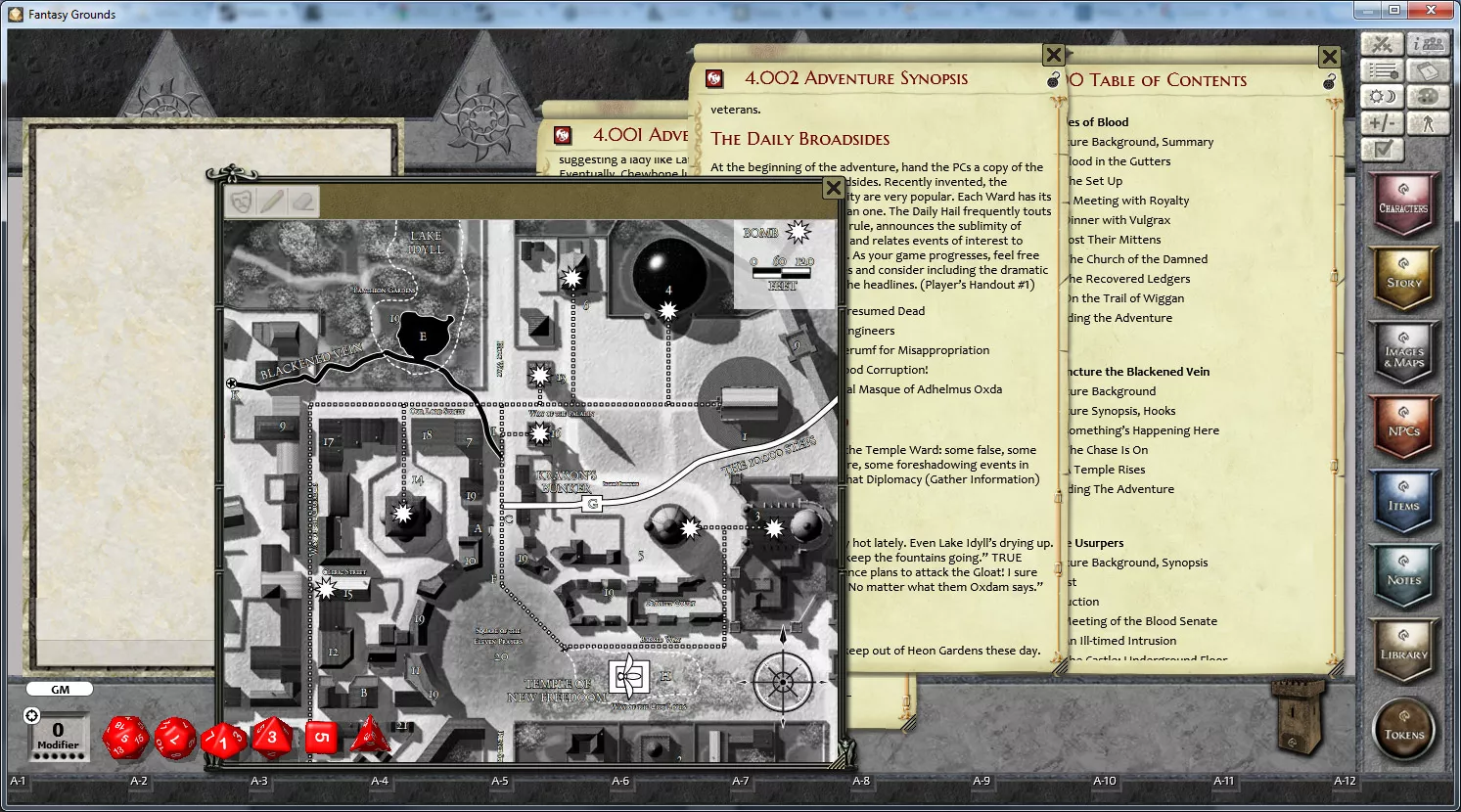This screenshot has height=812, width=1461.
Task: Select the map pencil drawing tool
Action: click(272, 202)
